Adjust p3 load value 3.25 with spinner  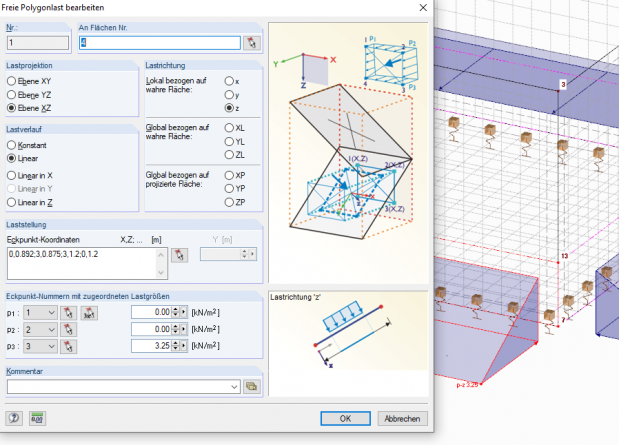tap(176, 346)
